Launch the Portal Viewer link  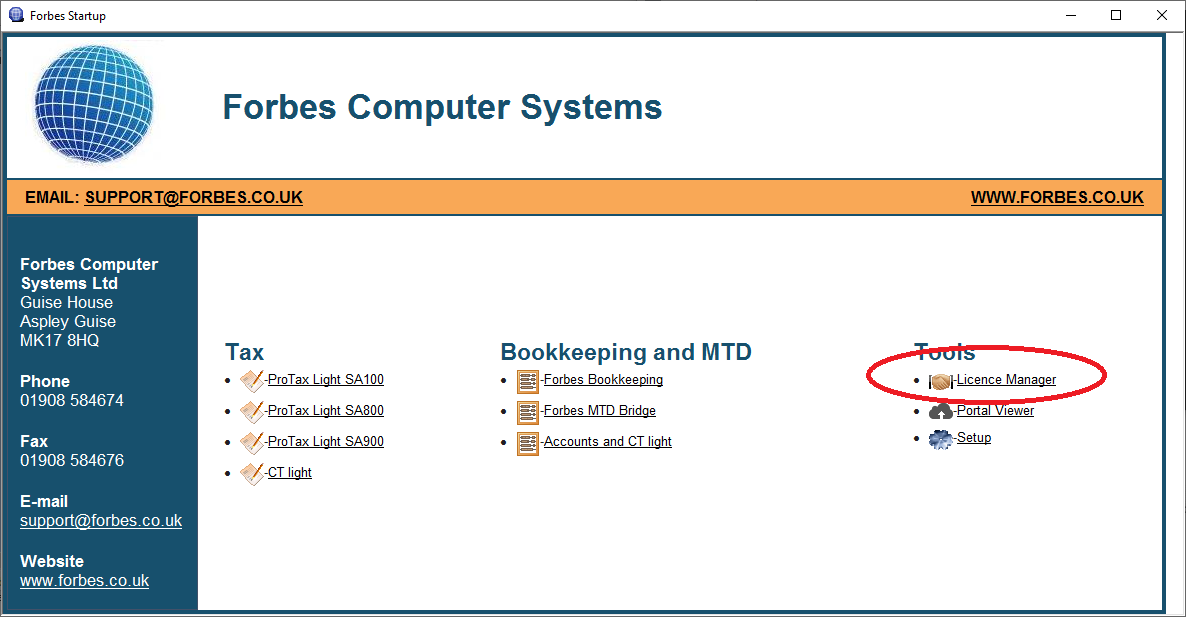(995, 411)
